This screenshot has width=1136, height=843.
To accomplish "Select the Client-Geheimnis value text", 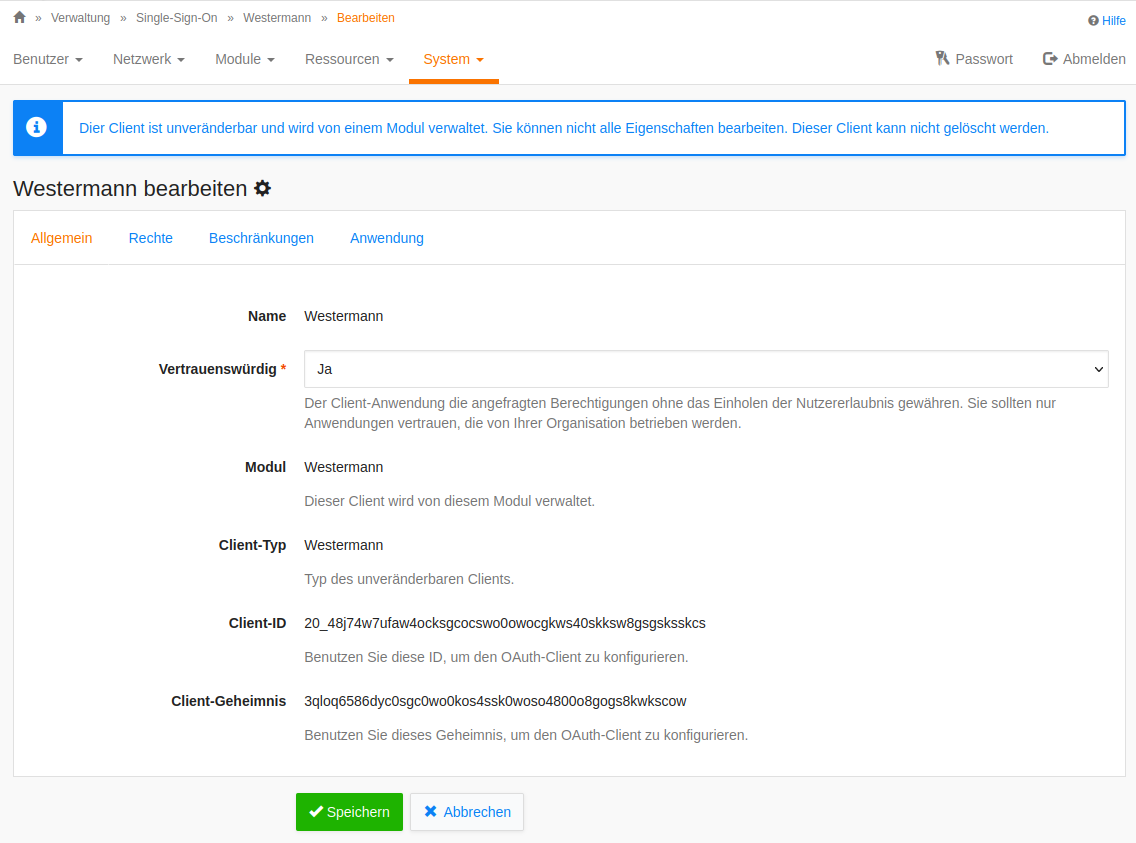I will click(x=496, y=701).
